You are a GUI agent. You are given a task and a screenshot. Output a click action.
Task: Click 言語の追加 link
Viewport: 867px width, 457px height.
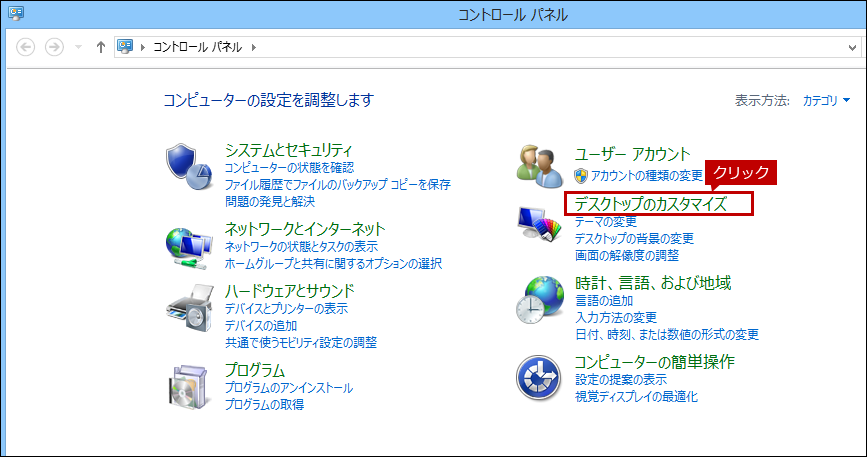pyautogui.click(x=604, y=301)
